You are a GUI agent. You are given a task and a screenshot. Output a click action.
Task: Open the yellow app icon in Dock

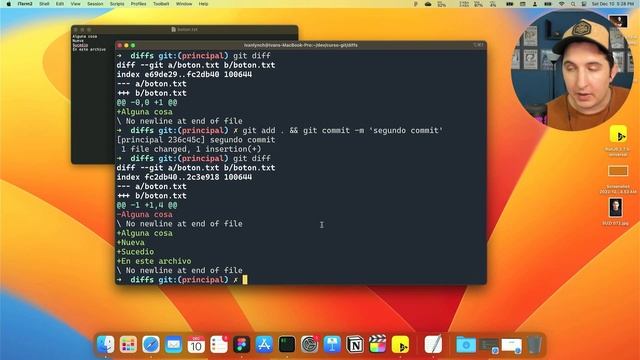click(x=400, y=345)
